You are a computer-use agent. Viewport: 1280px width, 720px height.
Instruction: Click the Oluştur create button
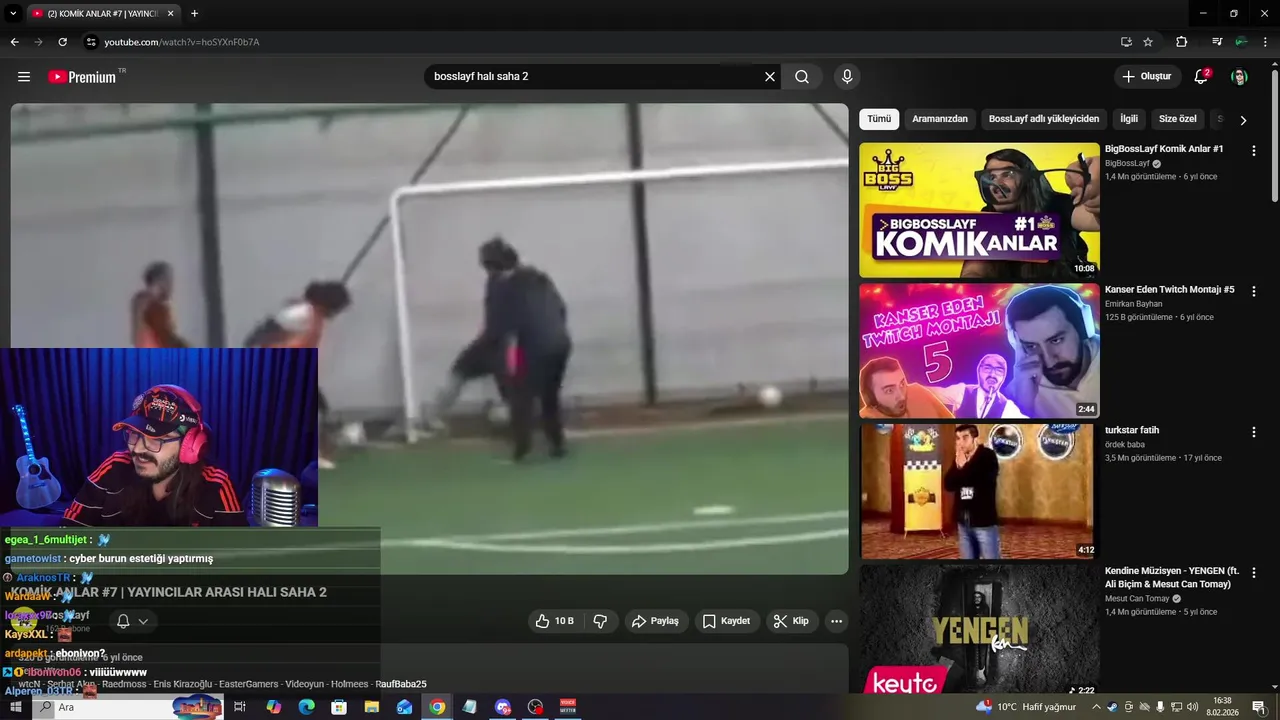[x=1148, y=77]
